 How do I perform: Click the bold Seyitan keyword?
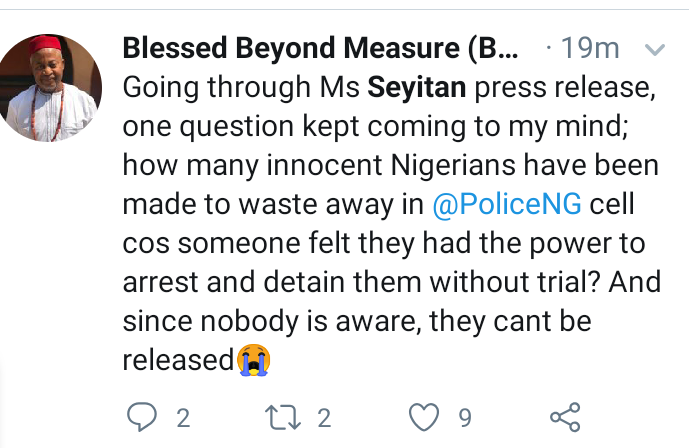click(x=417, y=88)
